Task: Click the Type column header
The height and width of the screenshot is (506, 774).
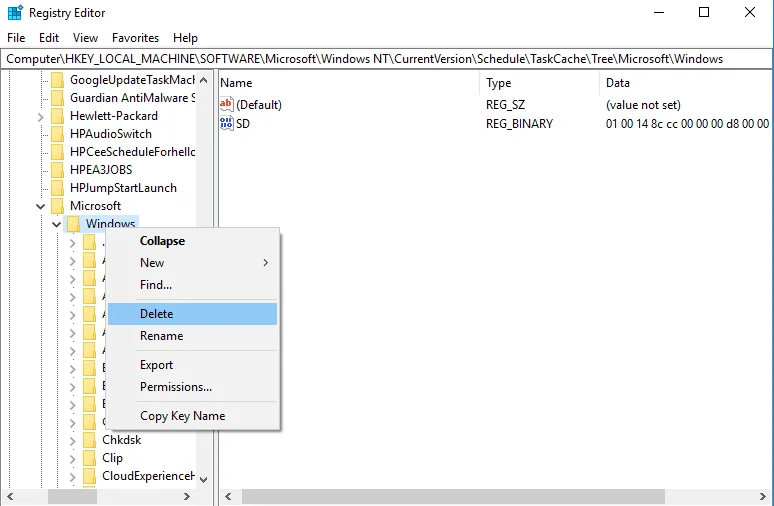Action: 540,83
